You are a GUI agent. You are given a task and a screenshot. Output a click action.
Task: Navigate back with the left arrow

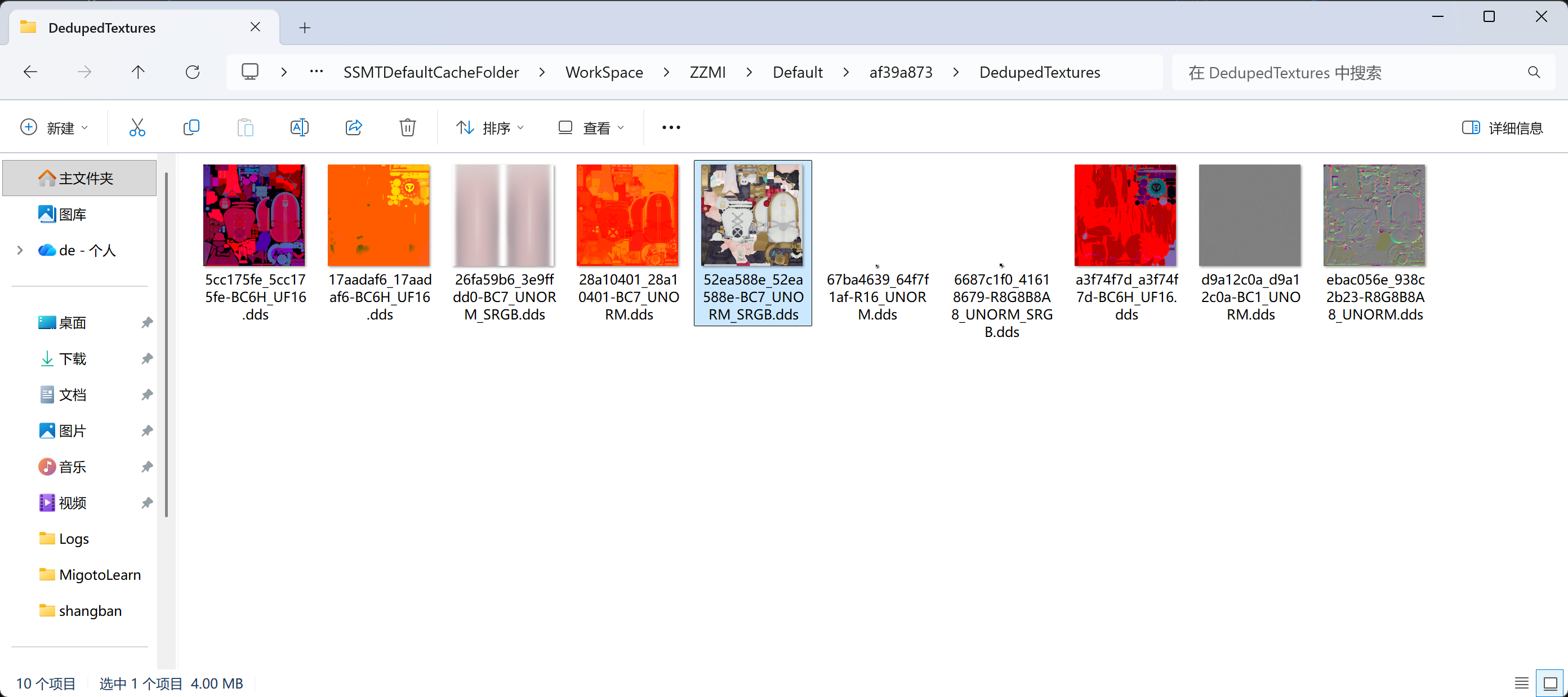(x=30, y=73)
